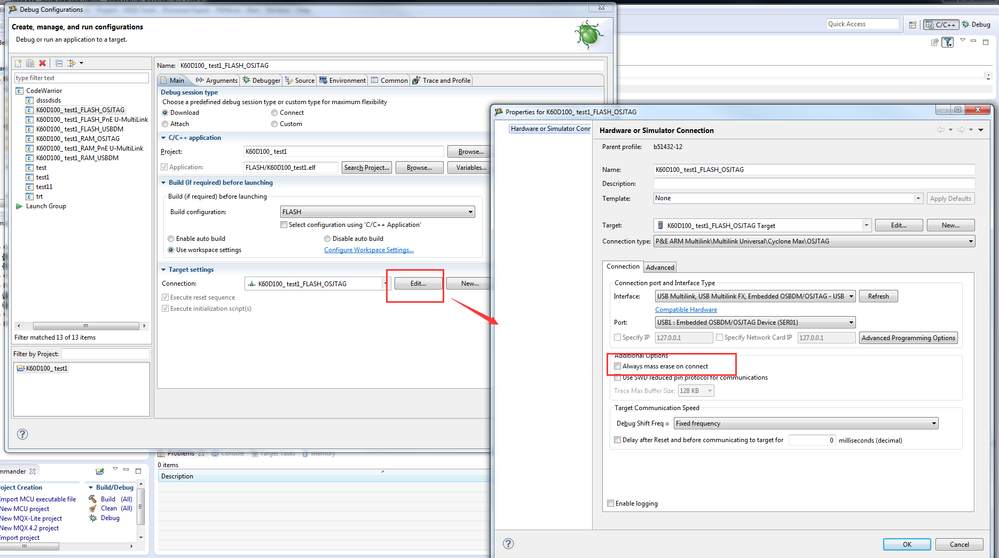Image resolution: width=999 pixels, height=558 pixels.
Task: Open the filter launch configurations icon
Action: [x=71, y=63]
